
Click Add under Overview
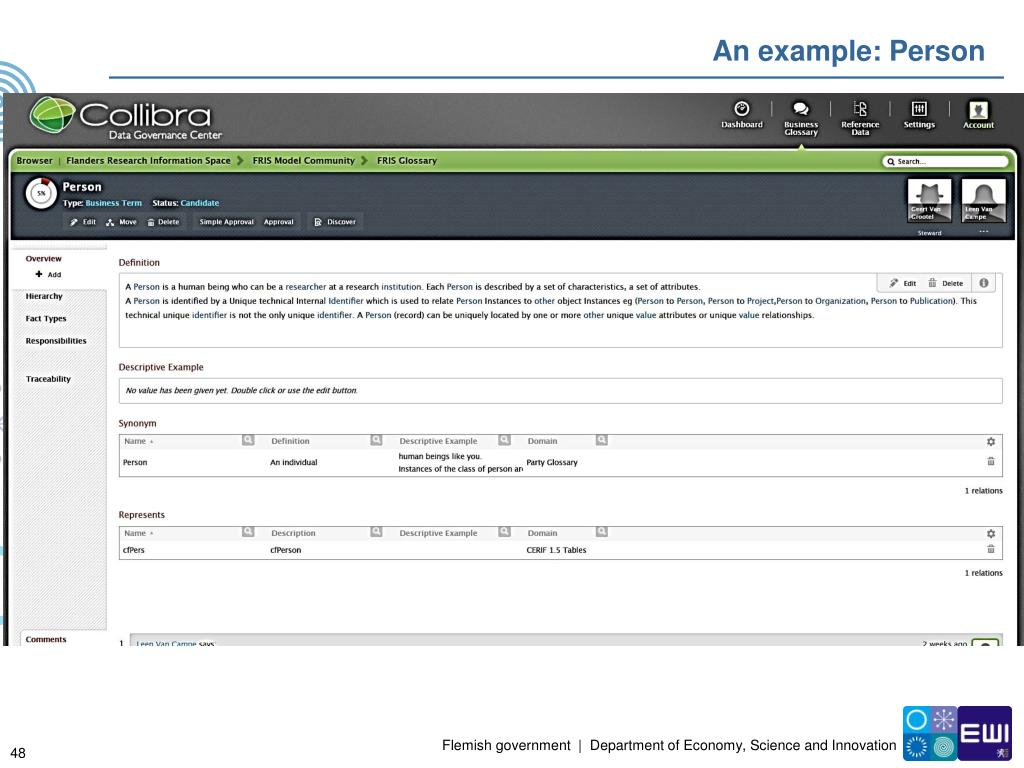(x=48, y=274)
